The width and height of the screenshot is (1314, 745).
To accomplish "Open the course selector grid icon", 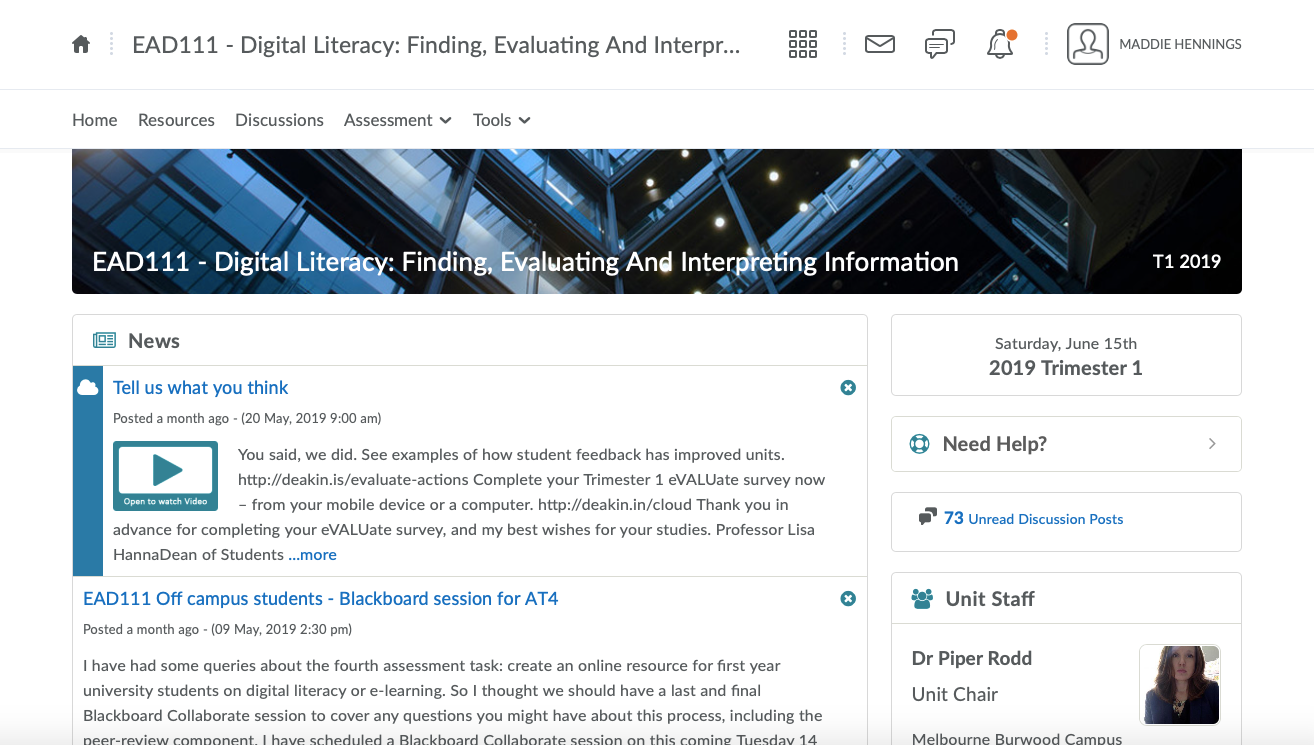I will (803, 44).
